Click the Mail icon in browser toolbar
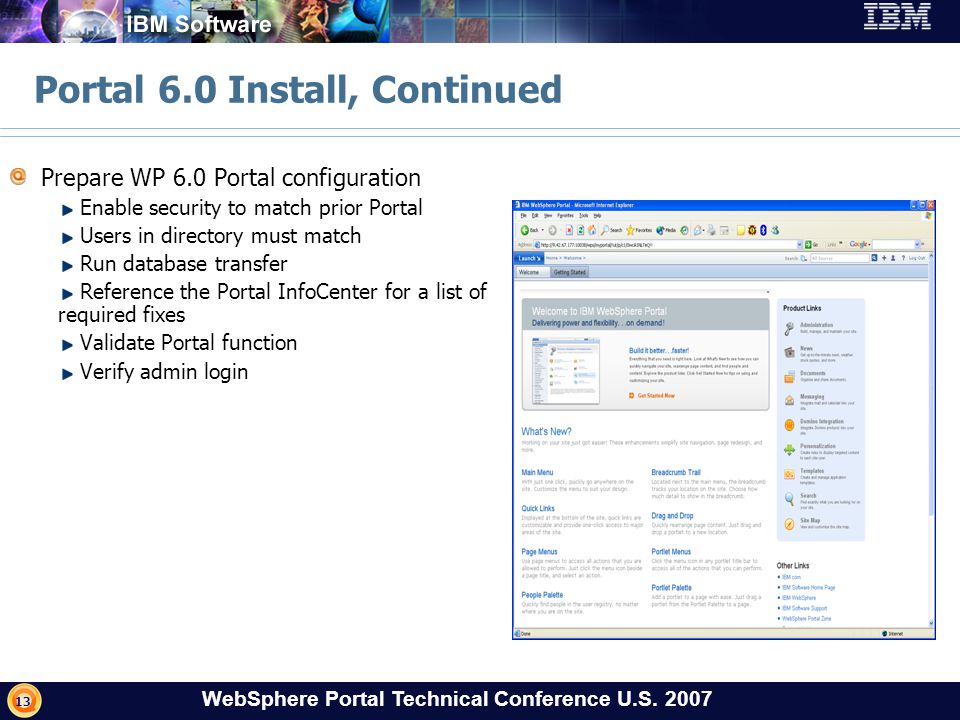Image resolution: width=960 pixels, height=720 pixels. point(697,231)
